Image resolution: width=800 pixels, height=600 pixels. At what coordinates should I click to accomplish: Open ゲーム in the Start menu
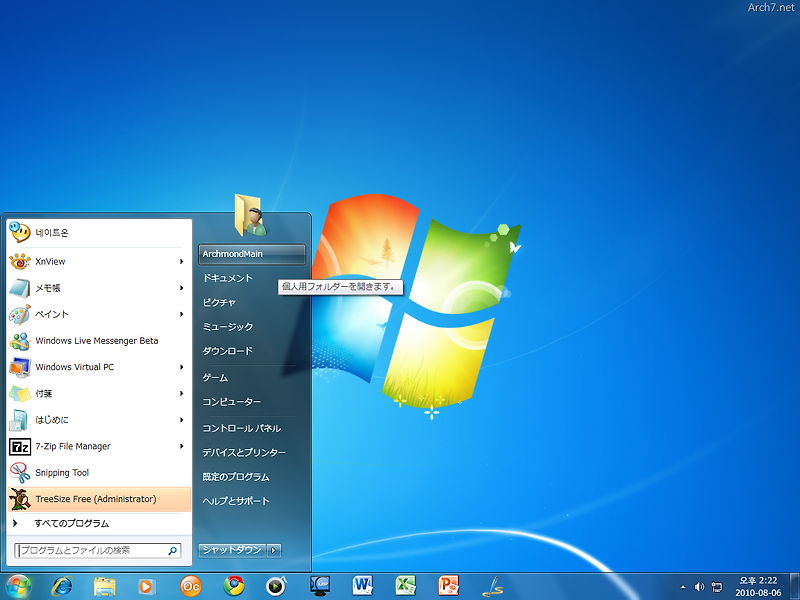coord(252,378)
